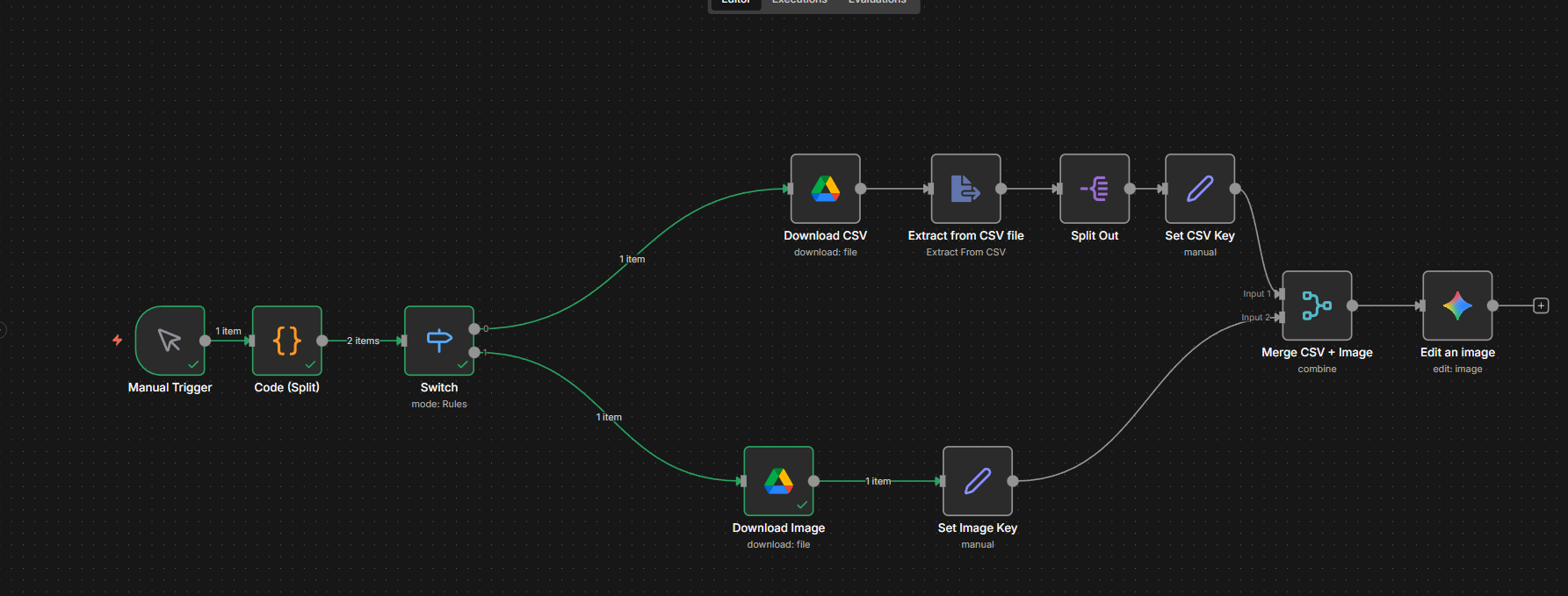Select the Download Image Google Drive node
The image size is (1568, 596).
[x=778, y=481]
